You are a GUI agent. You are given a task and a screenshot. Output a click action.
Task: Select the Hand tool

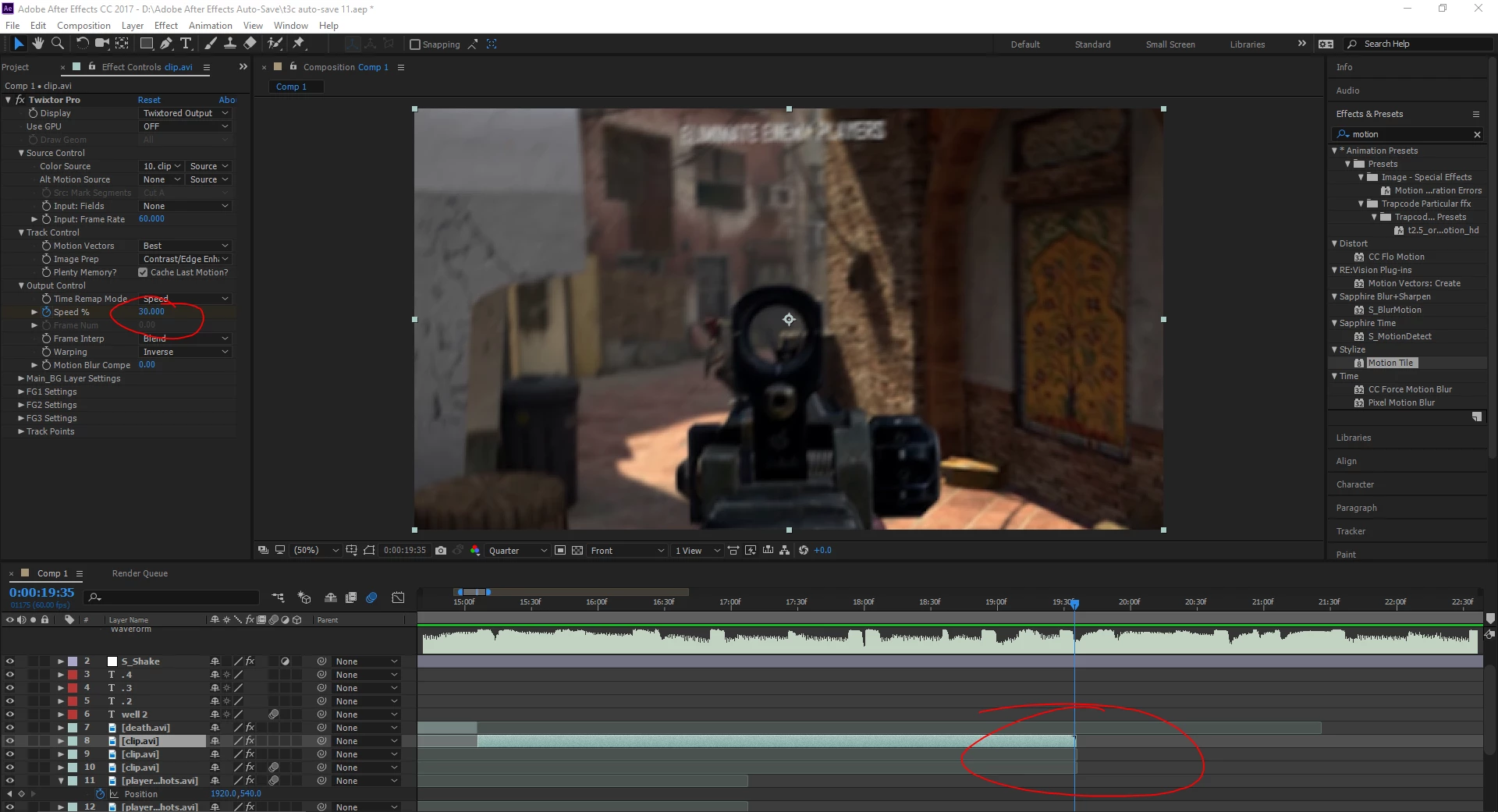[38, 44]
